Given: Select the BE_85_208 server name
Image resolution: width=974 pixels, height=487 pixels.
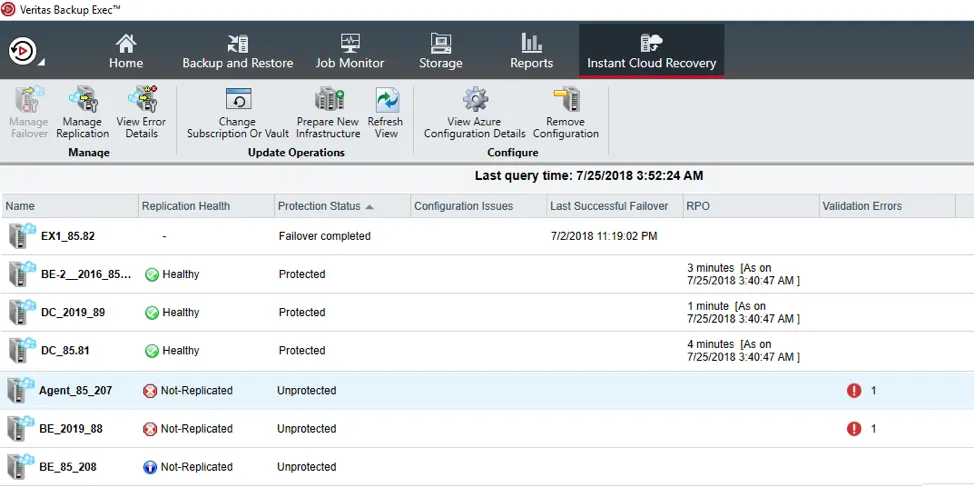Looking at the screenshot, I should (68, 467).
